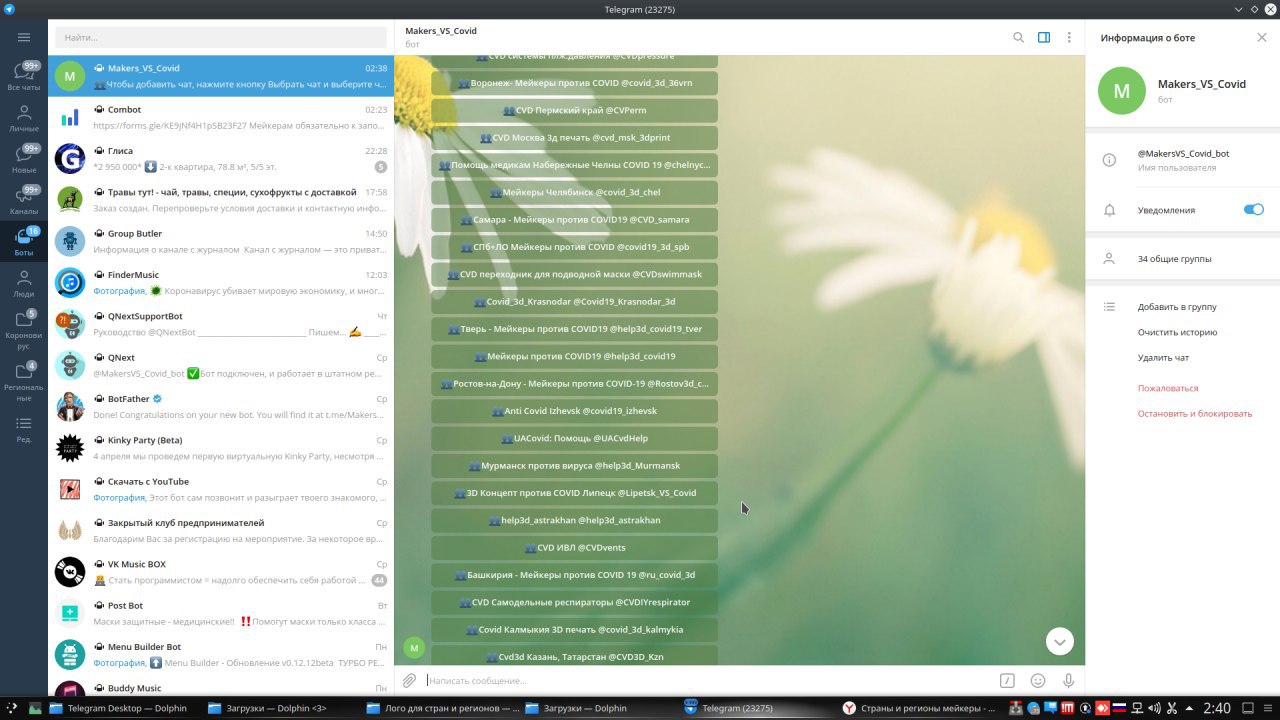Open the 'Региональные' folder
The image size is (1280, 720).
(24, 380)
